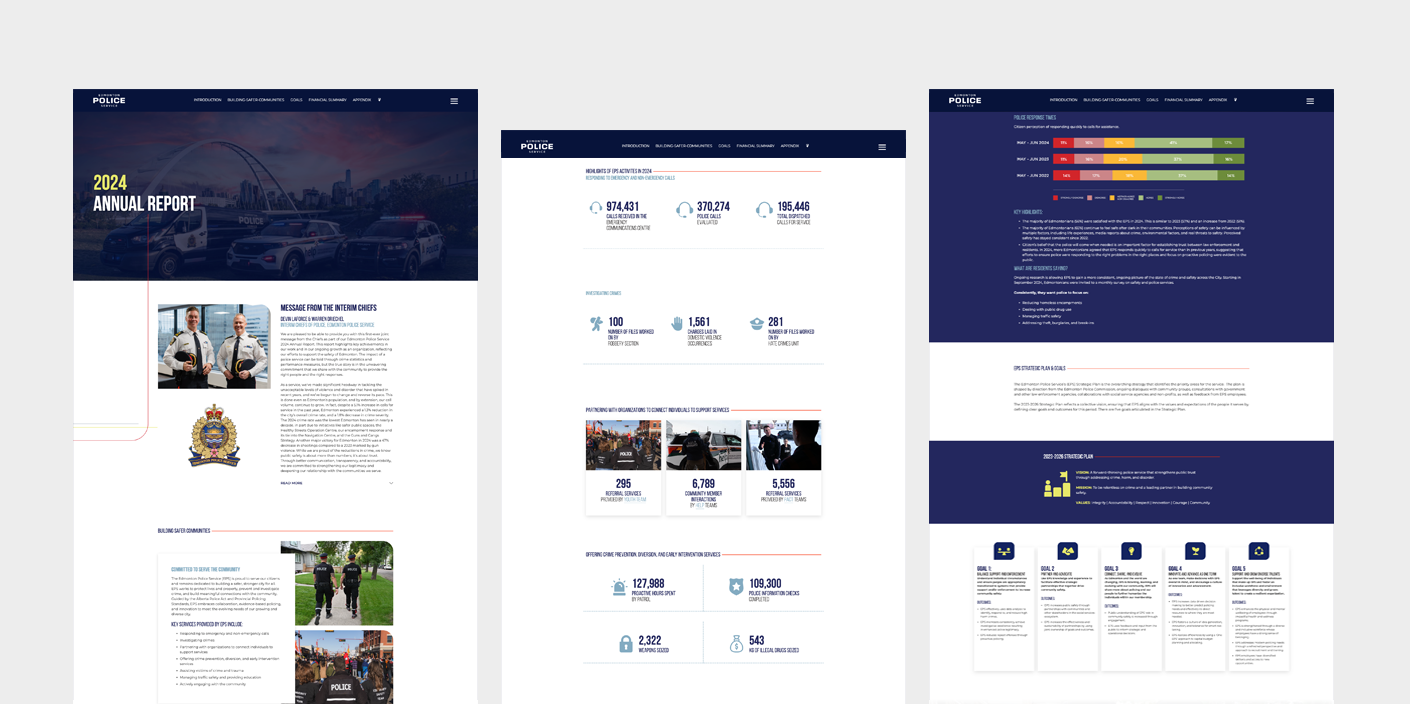Click '2024 Annual Report' hero title
Image resolution: width=1410 pixels, height=704 pixels.
pos(144,194)
